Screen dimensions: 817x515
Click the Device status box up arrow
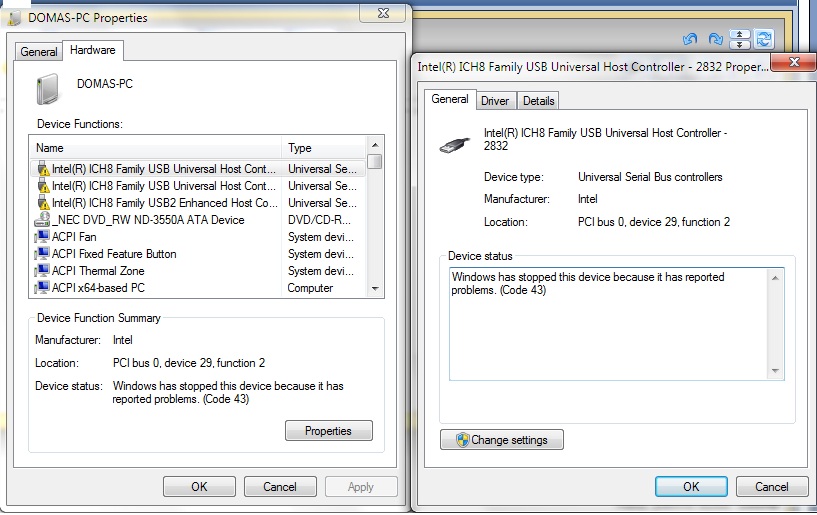point(775,278)
